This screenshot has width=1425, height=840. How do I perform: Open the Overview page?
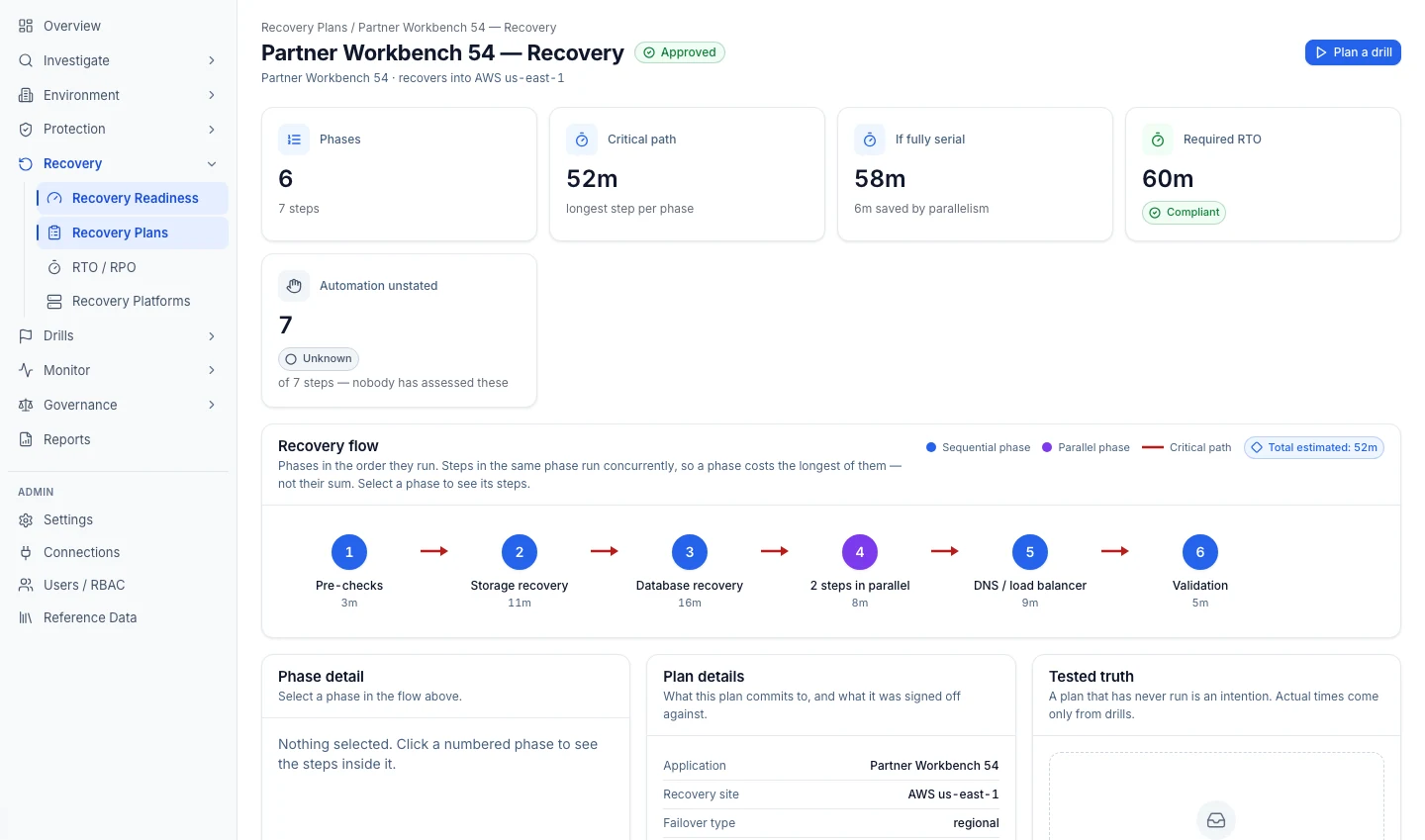pyautogui.click(x=119, y=26)
